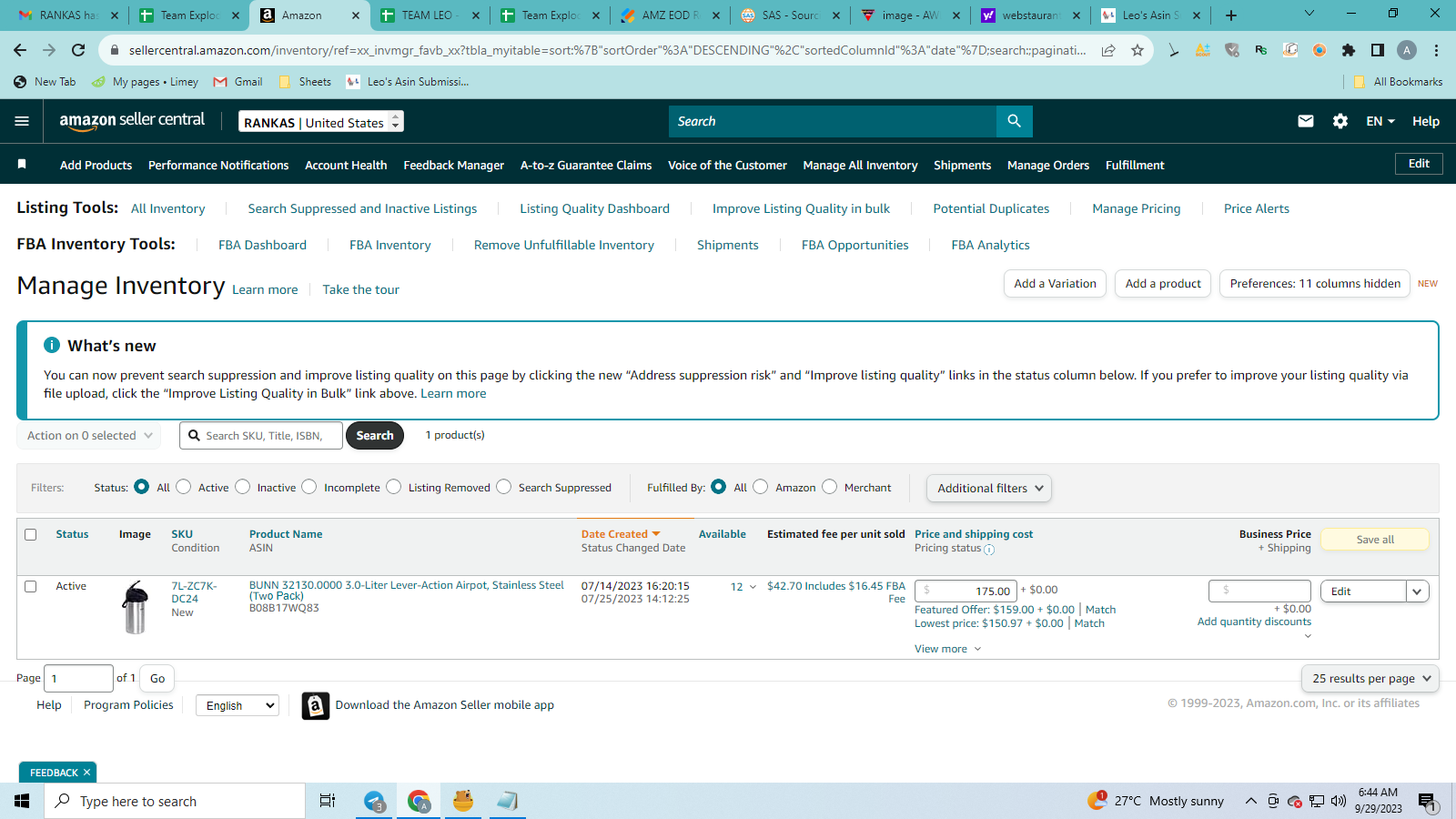This screenshot has width=1456, height=819.
Task: Click the Go button next to the page number
Action: [x=157, y=679]
